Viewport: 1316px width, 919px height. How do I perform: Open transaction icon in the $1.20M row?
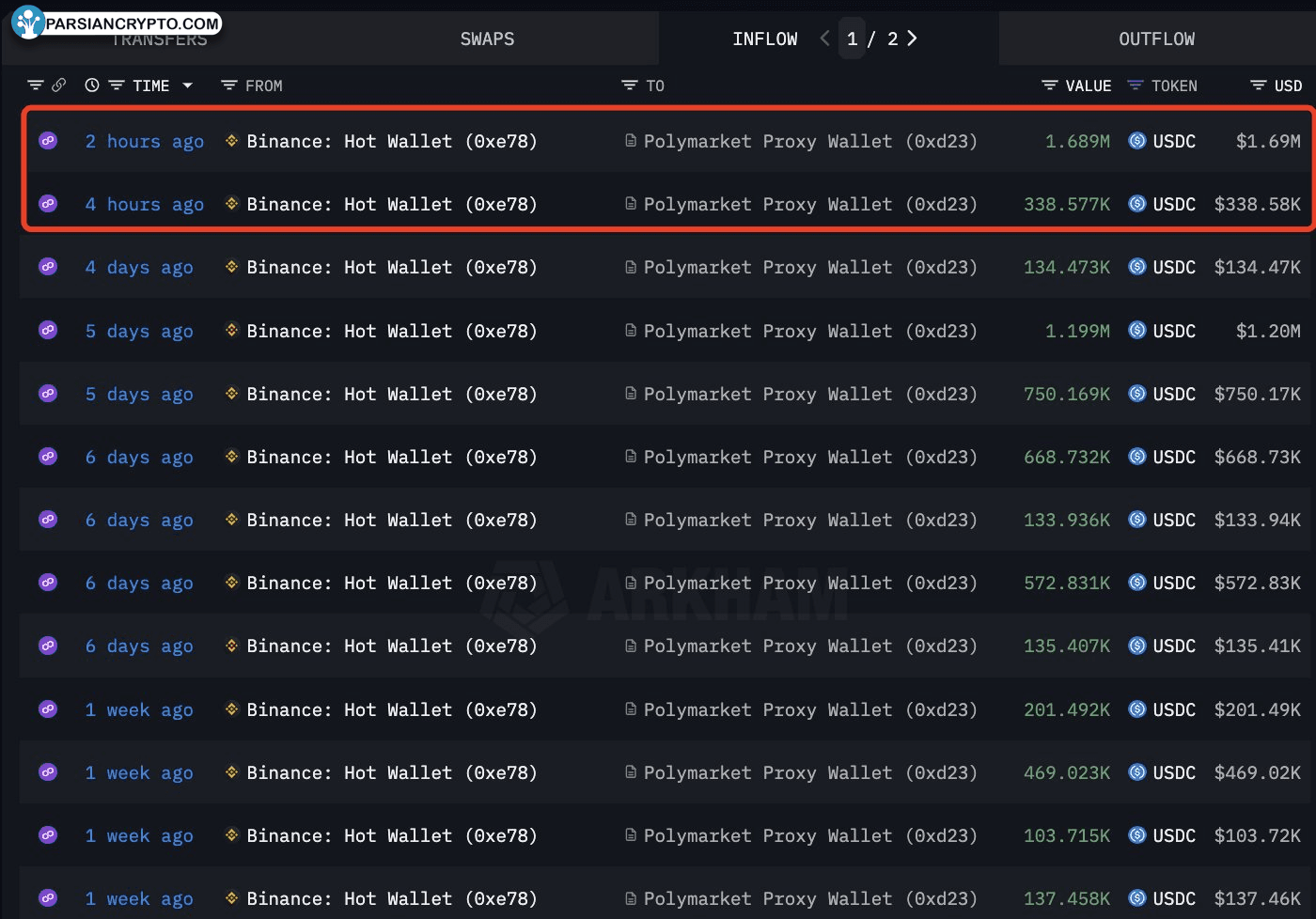coord(48,331)
